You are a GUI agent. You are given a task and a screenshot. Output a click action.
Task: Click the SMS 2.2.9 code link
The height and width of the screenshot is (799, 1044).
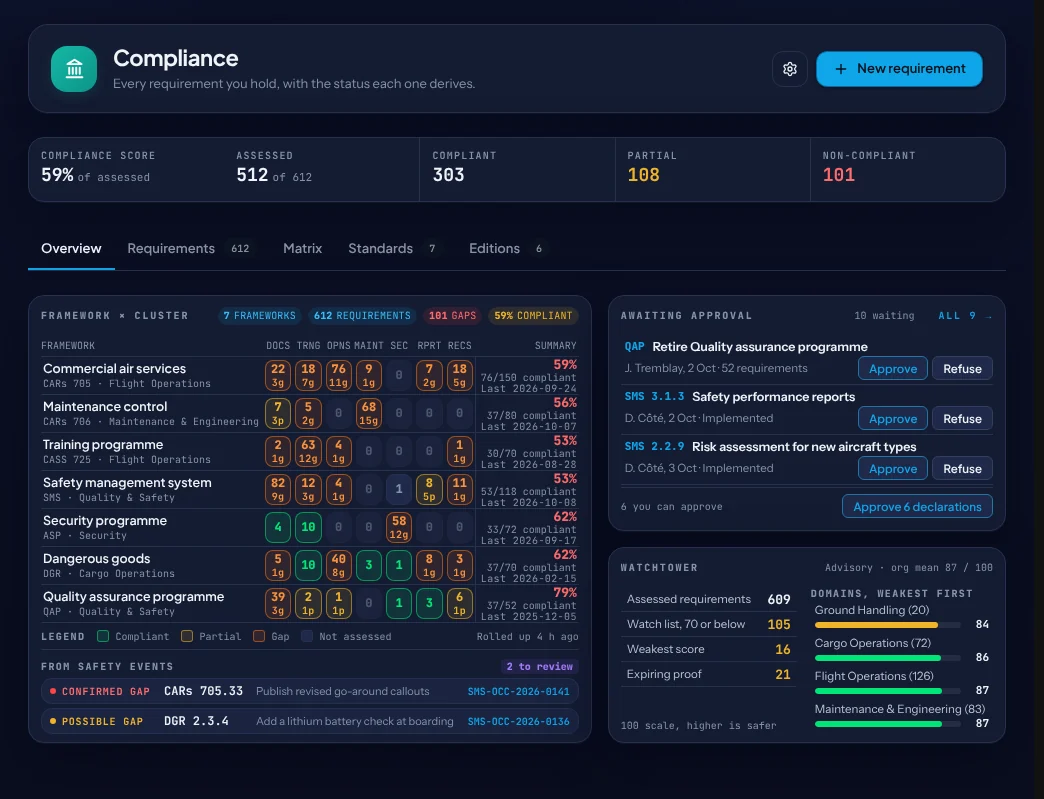(654, 446)
